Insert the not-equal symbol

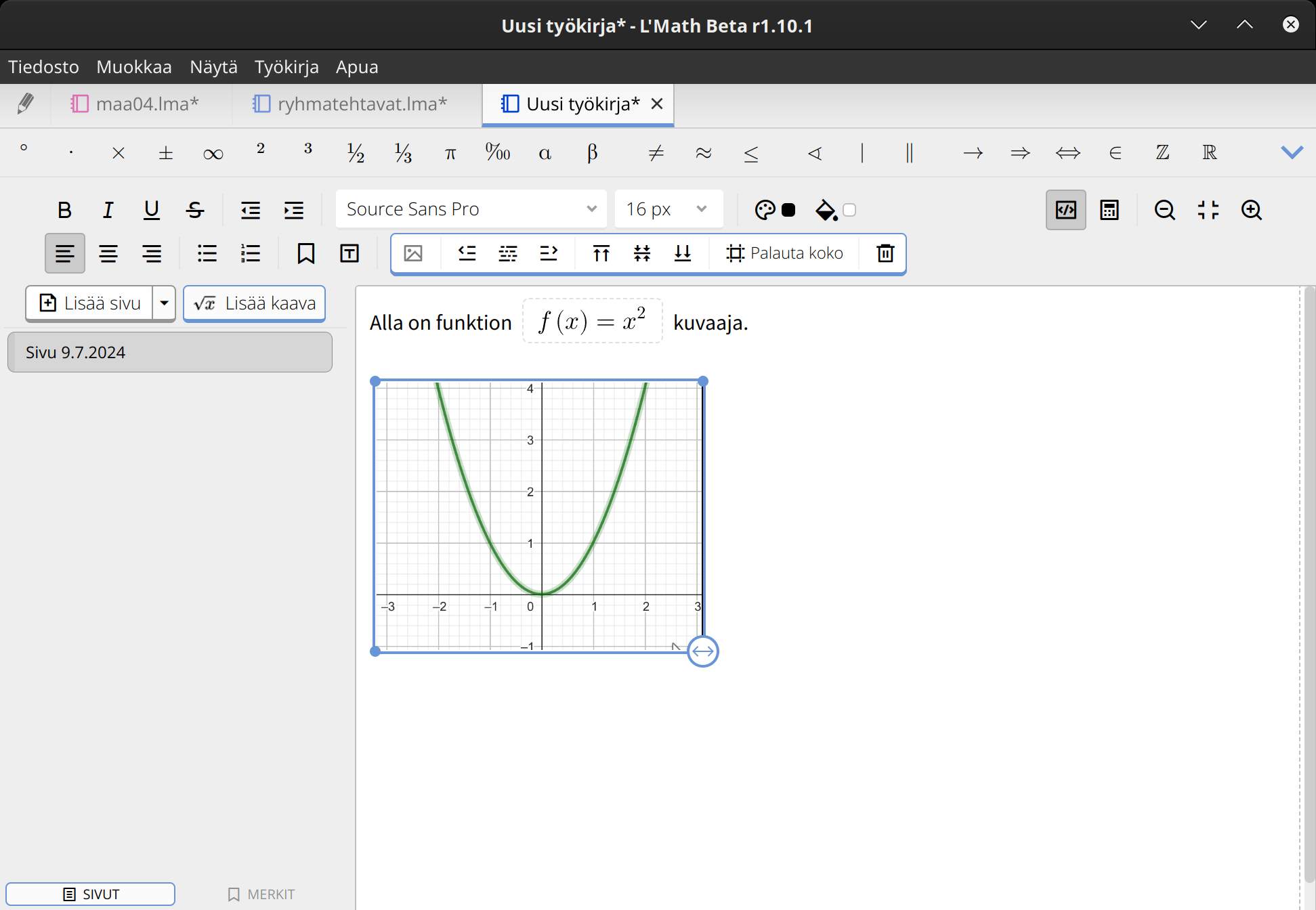tap(656, 153)
